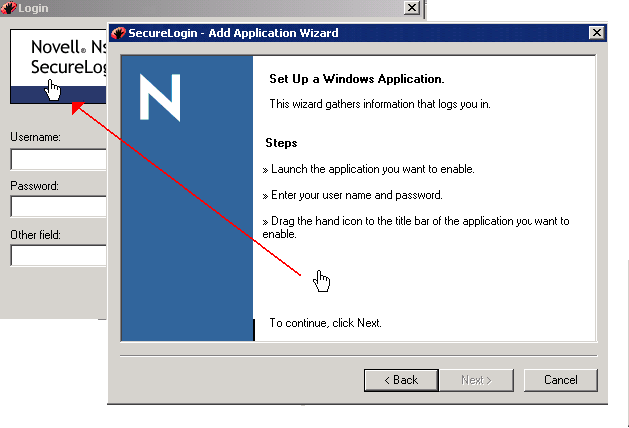The width and height of the screenshot is (629, 428).
Task: Click the 'Set Up a Windows Application.' heading
Action: (x=357, y=79)
